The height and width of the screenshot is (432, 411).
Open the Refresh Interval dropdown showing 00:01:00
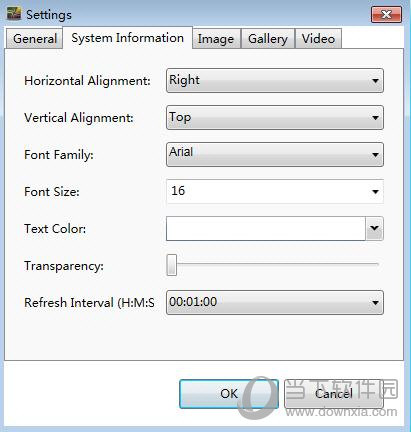pos(275,302)
